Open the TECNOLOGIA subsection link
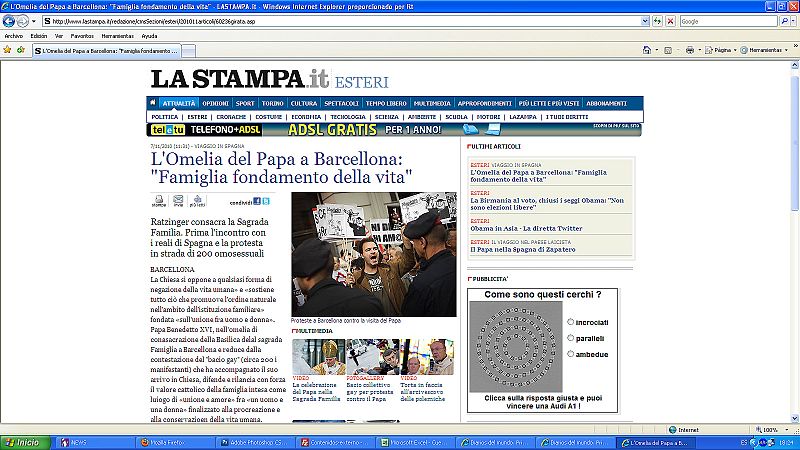Image resolution: width=800 pixels, height=450 pixels. point(348,117)
